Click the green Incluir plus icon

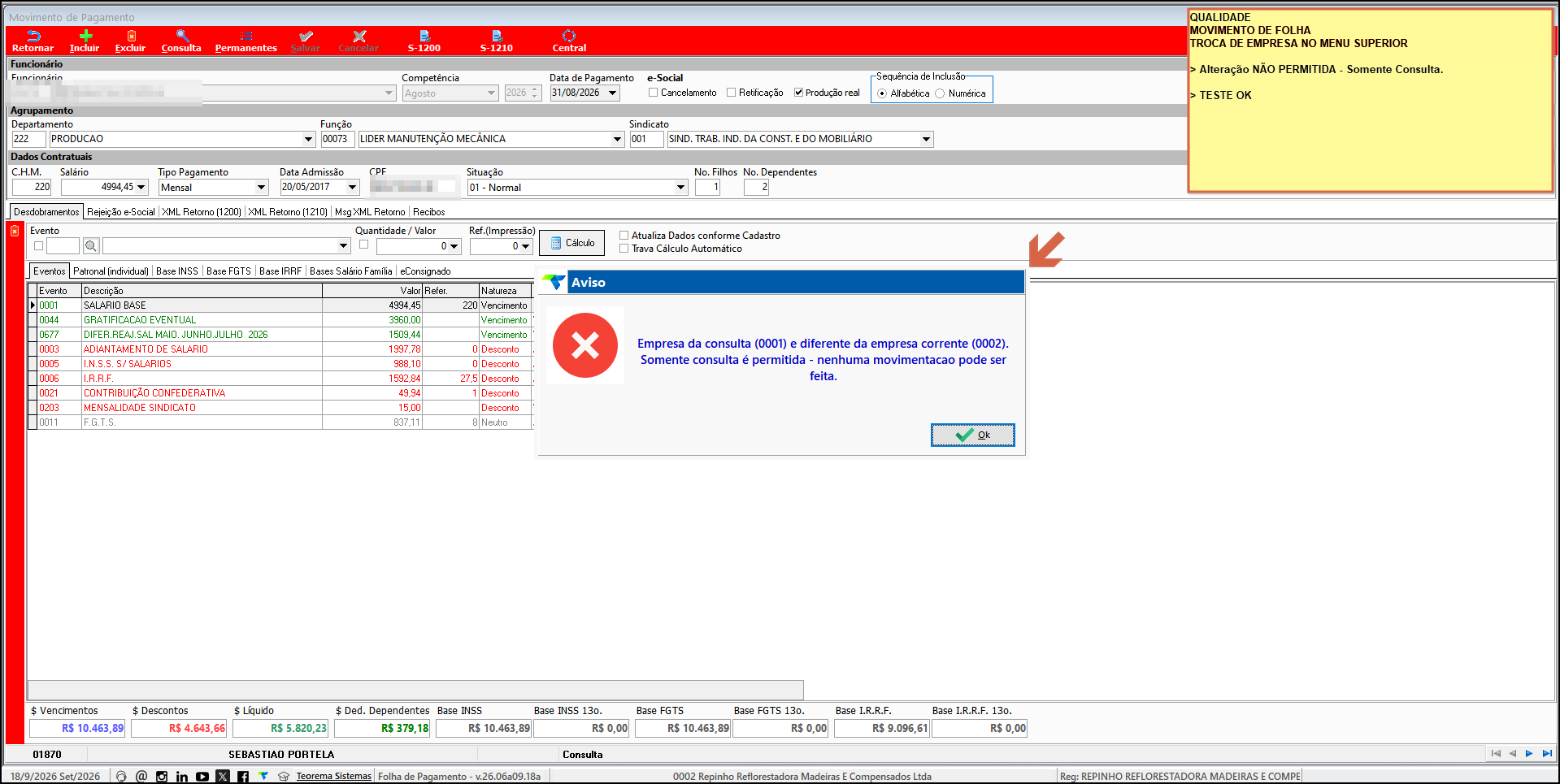(85, 36)
